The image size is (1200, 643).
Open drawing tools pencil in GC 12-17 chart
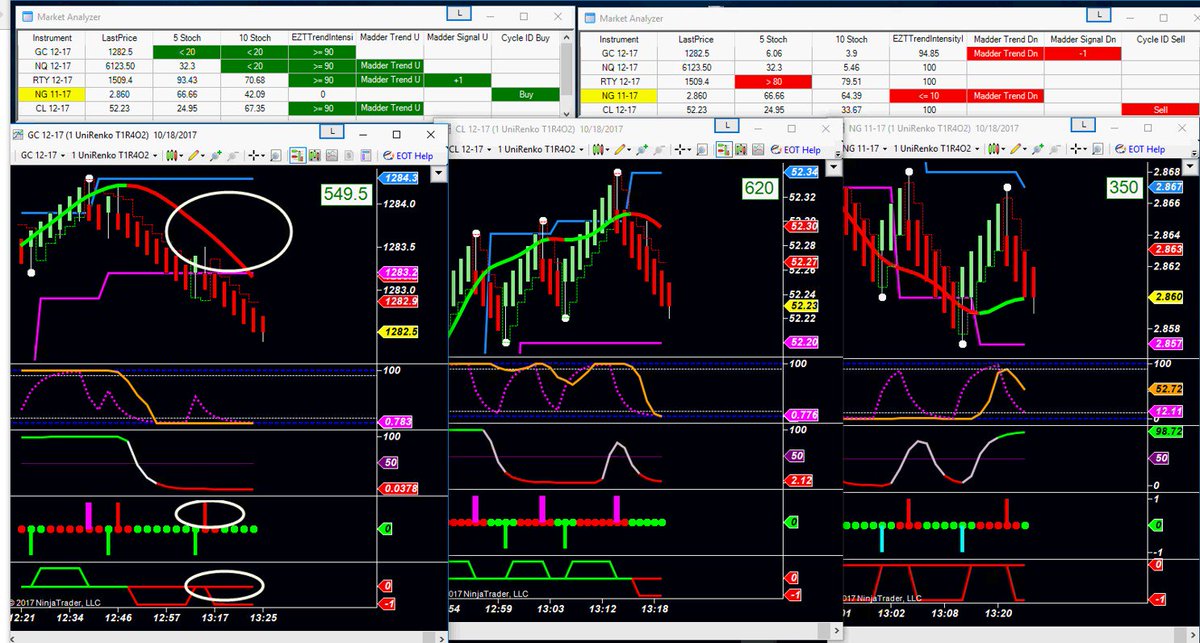[196, 156]
